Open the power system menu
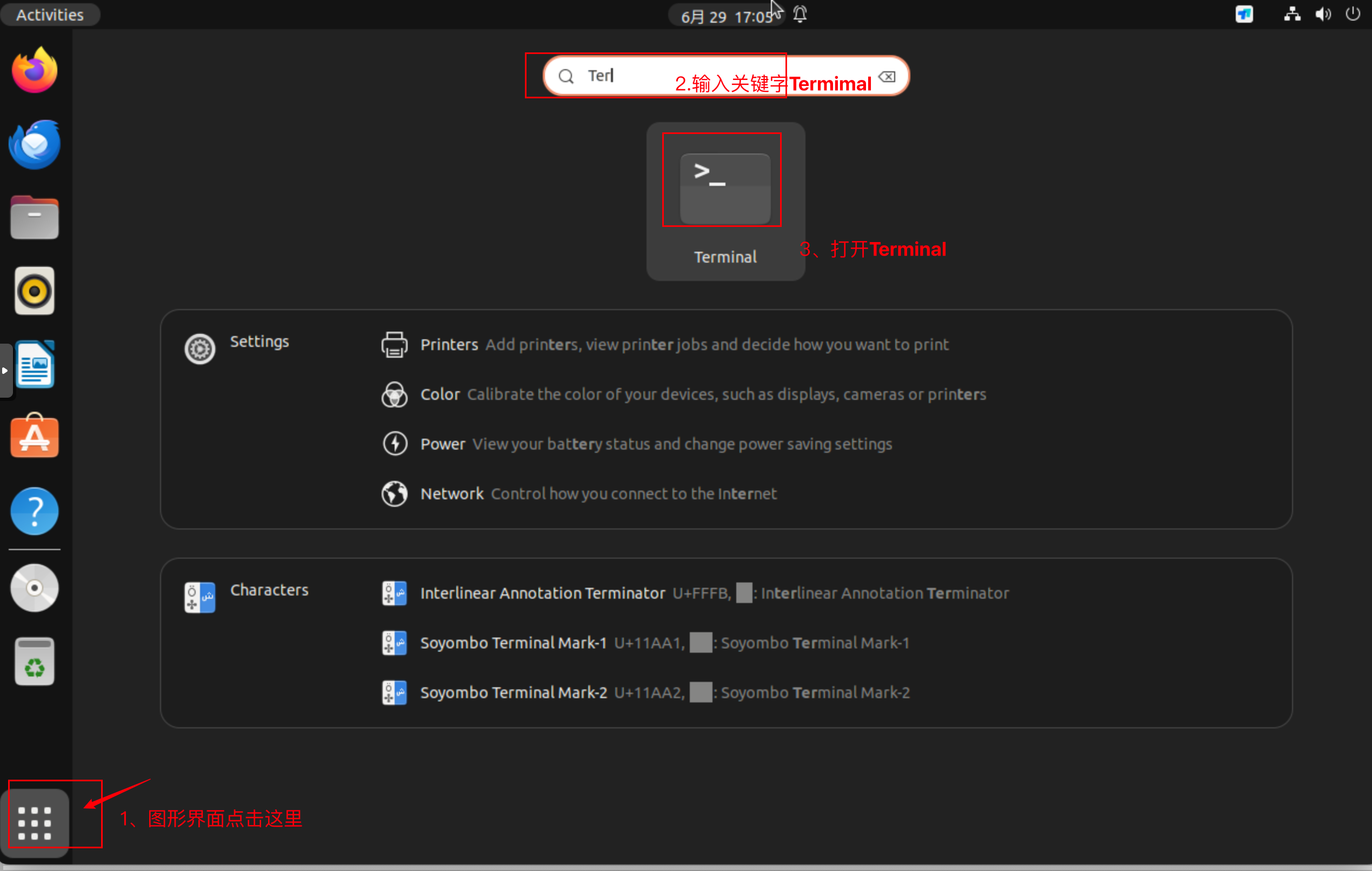 click(x=1353, y=14)
